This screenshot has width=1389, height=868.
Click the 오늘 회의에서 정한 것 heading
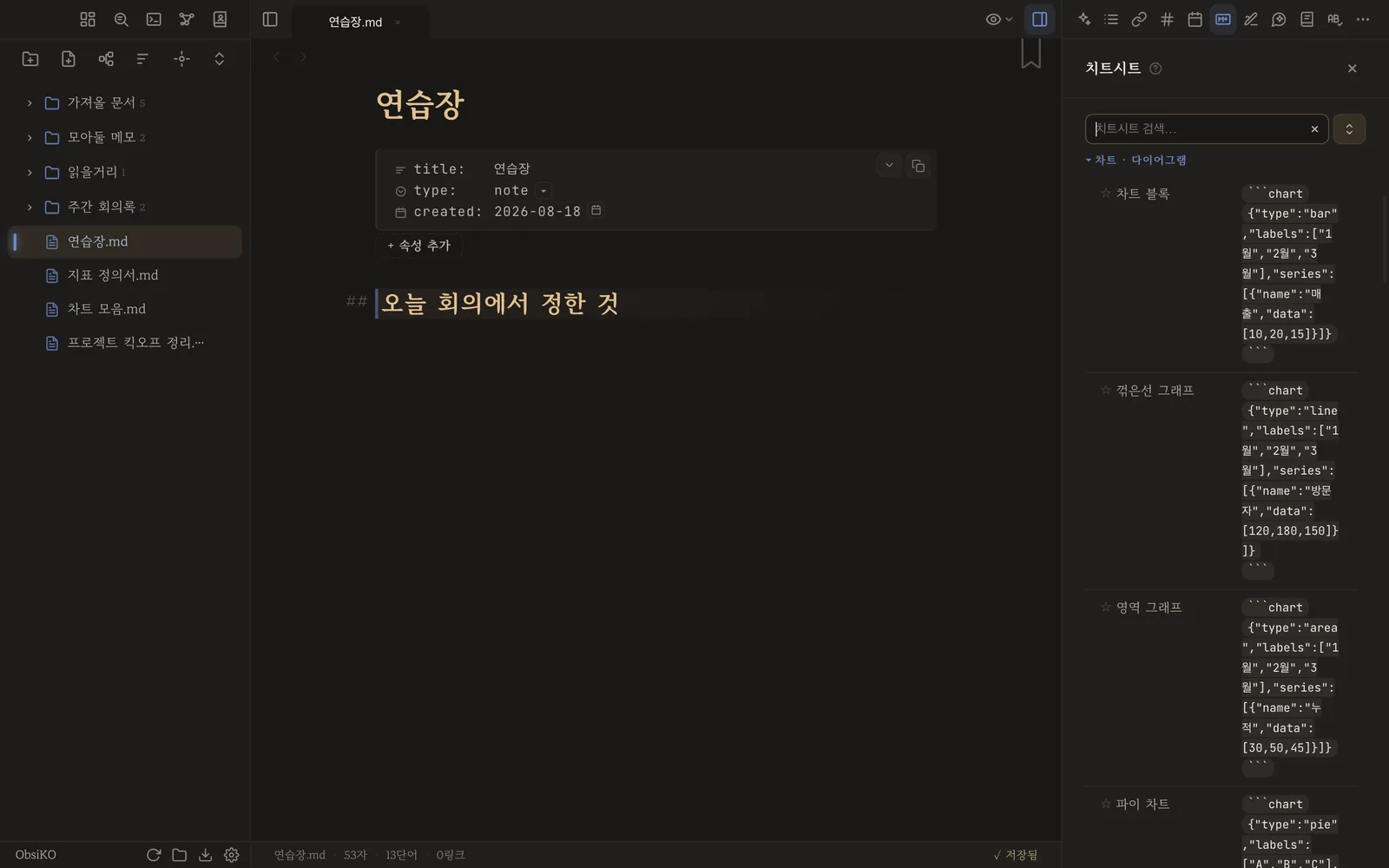click(499, 304)
